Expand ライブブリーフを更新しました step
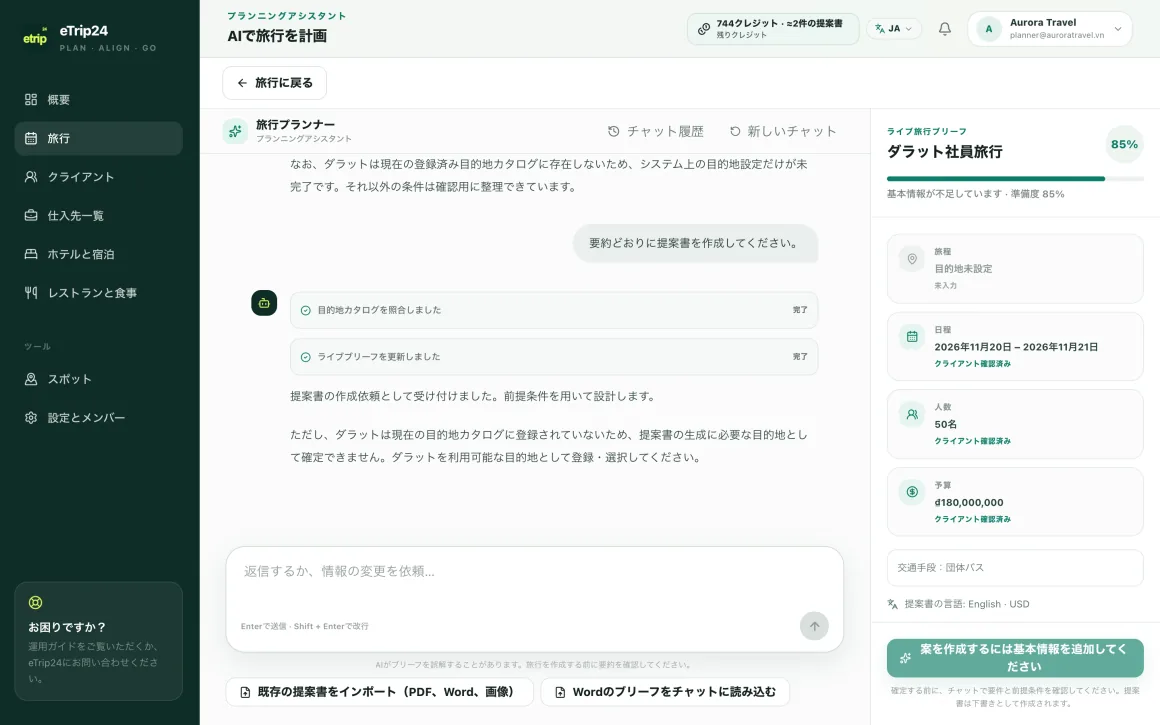1160x725 pixels. point(554,357)
